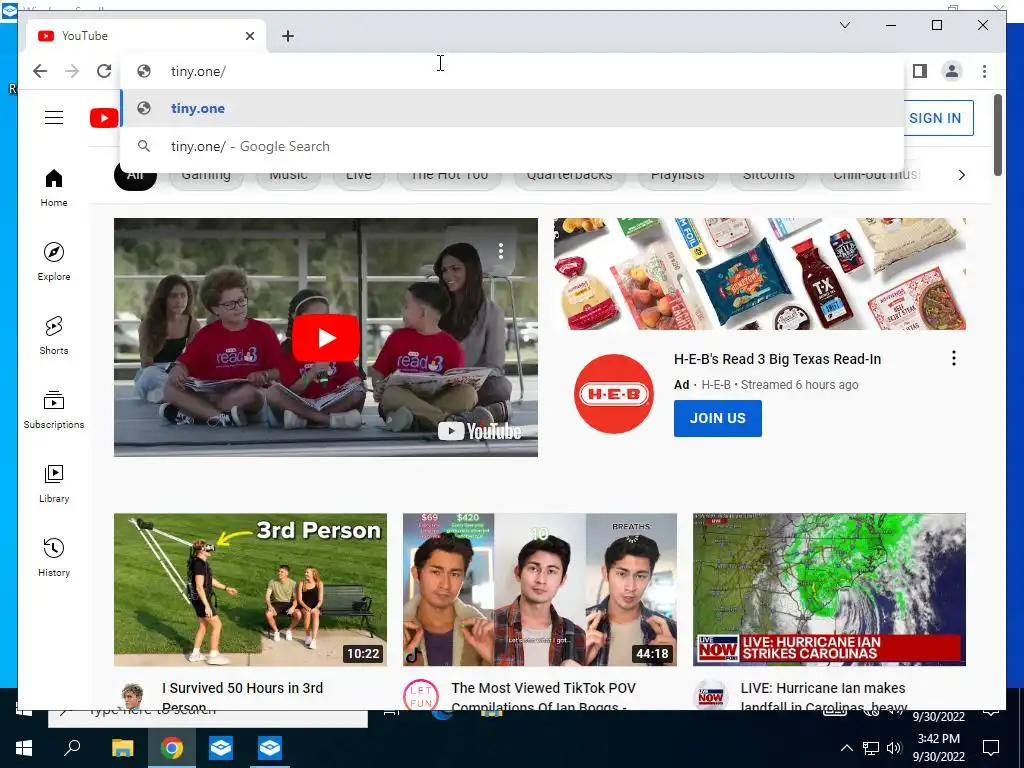Open Explore in sidebar
The width and height of the screenshot is (1024, 768).
54,262
